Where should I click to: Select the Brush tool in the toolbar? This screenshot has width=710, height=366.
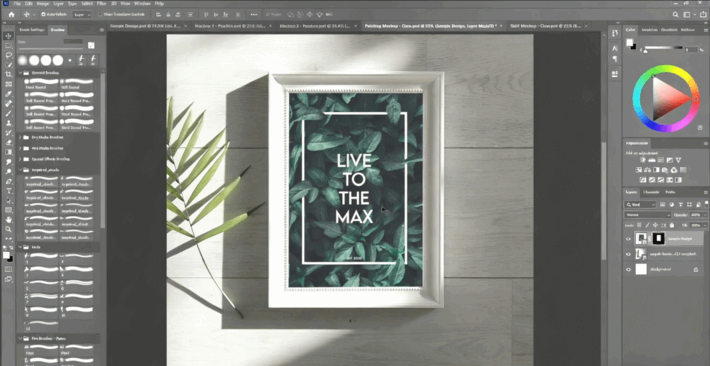[8, 113]
